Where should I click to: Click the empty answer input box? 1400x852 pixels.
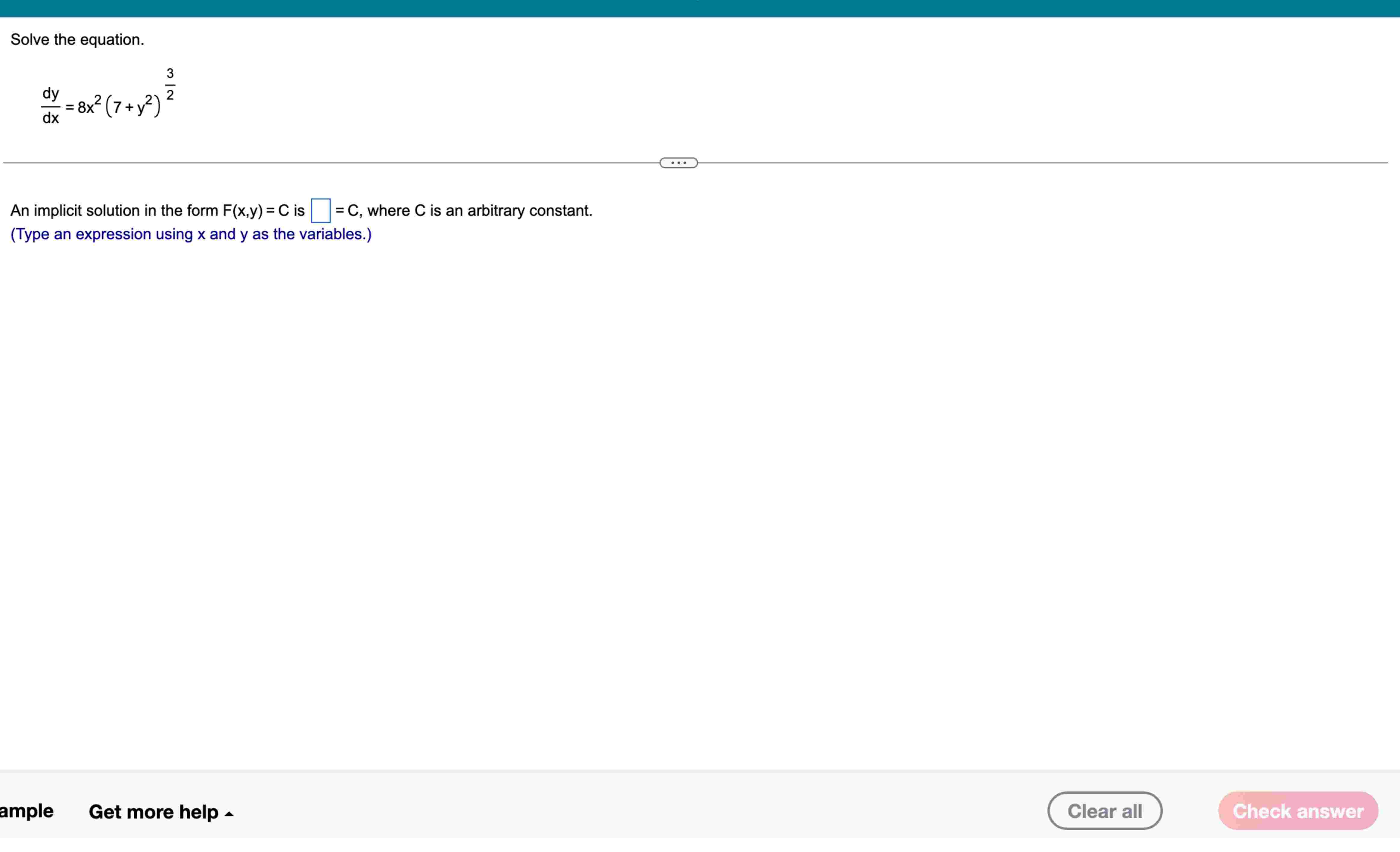[x=320, y=211]
